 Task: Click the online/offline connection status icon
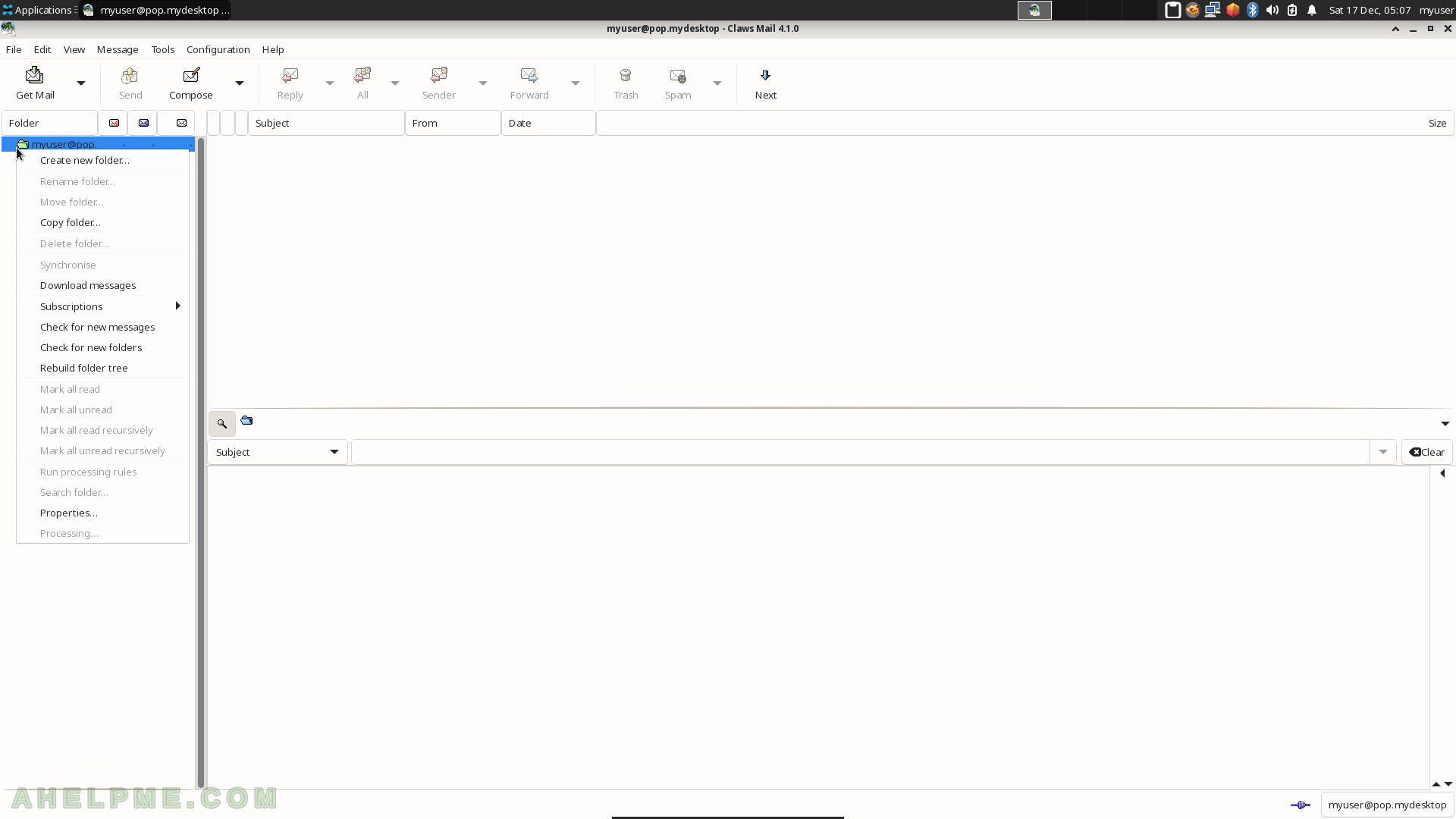click(x=1300, y=805)
